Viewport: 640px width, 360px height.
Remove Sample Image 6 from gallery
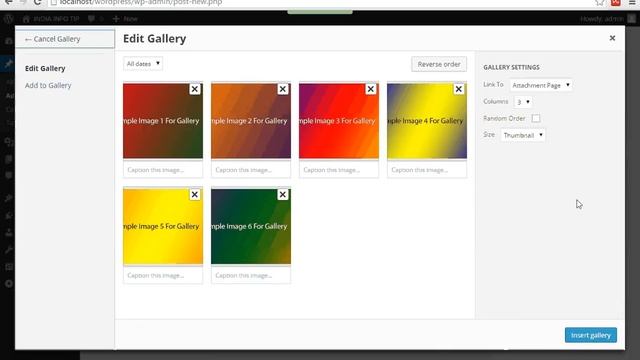[282, 195]
